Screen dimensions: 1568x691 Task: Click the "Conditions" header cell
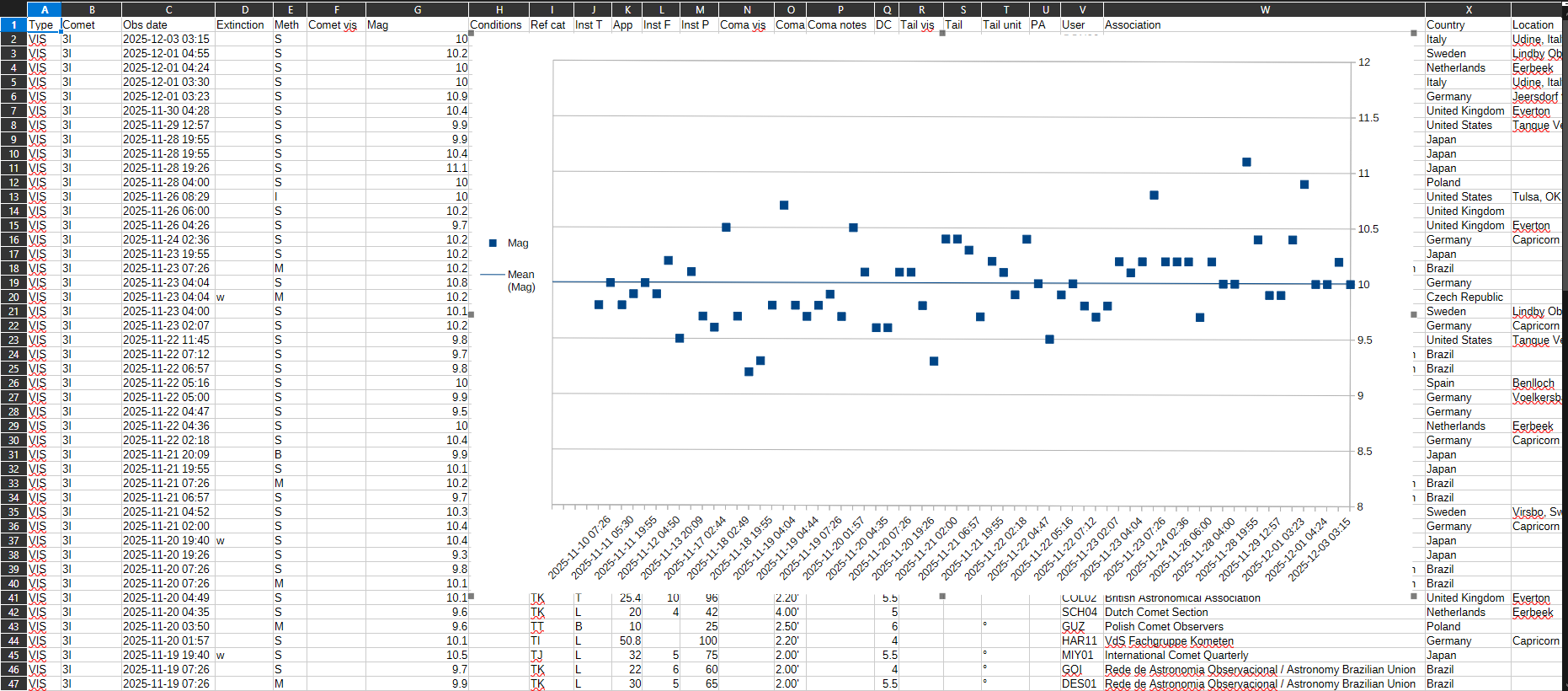click(499, 24)
